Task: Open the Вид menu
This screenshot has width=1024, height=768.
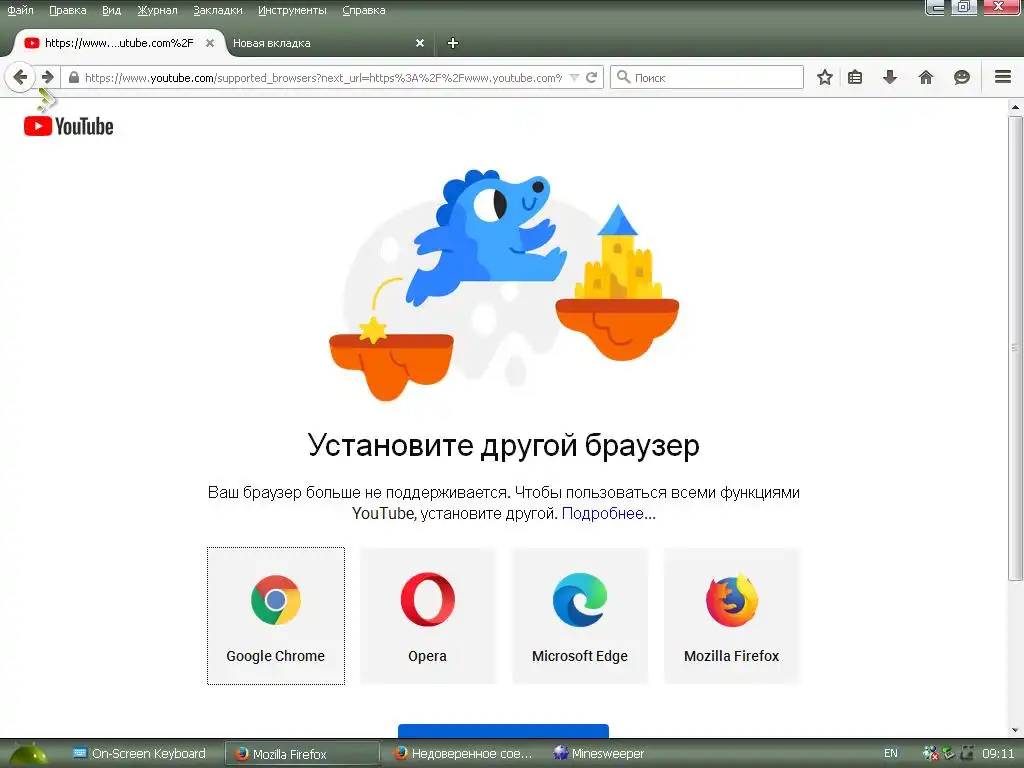Action: coord(112,10)
